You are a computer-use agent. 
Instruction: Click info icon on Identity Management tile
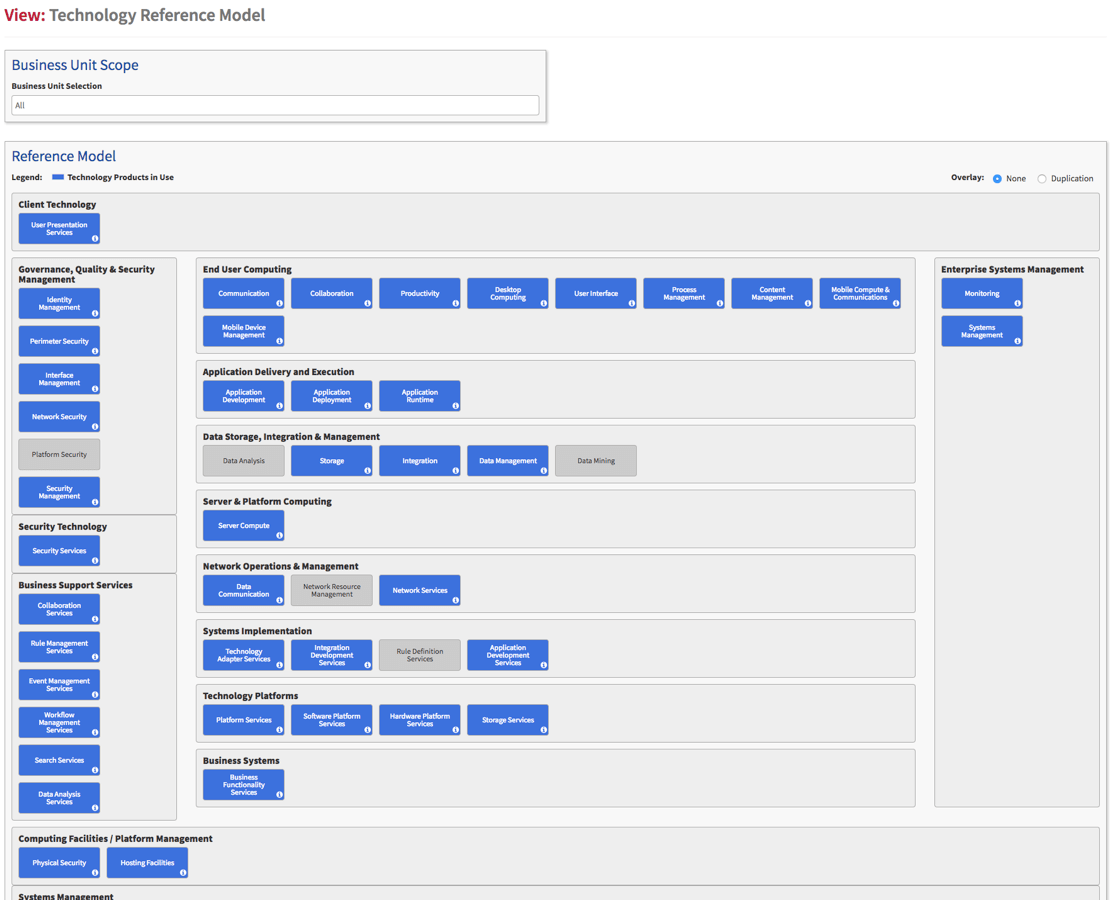click(x=95, y=313)
